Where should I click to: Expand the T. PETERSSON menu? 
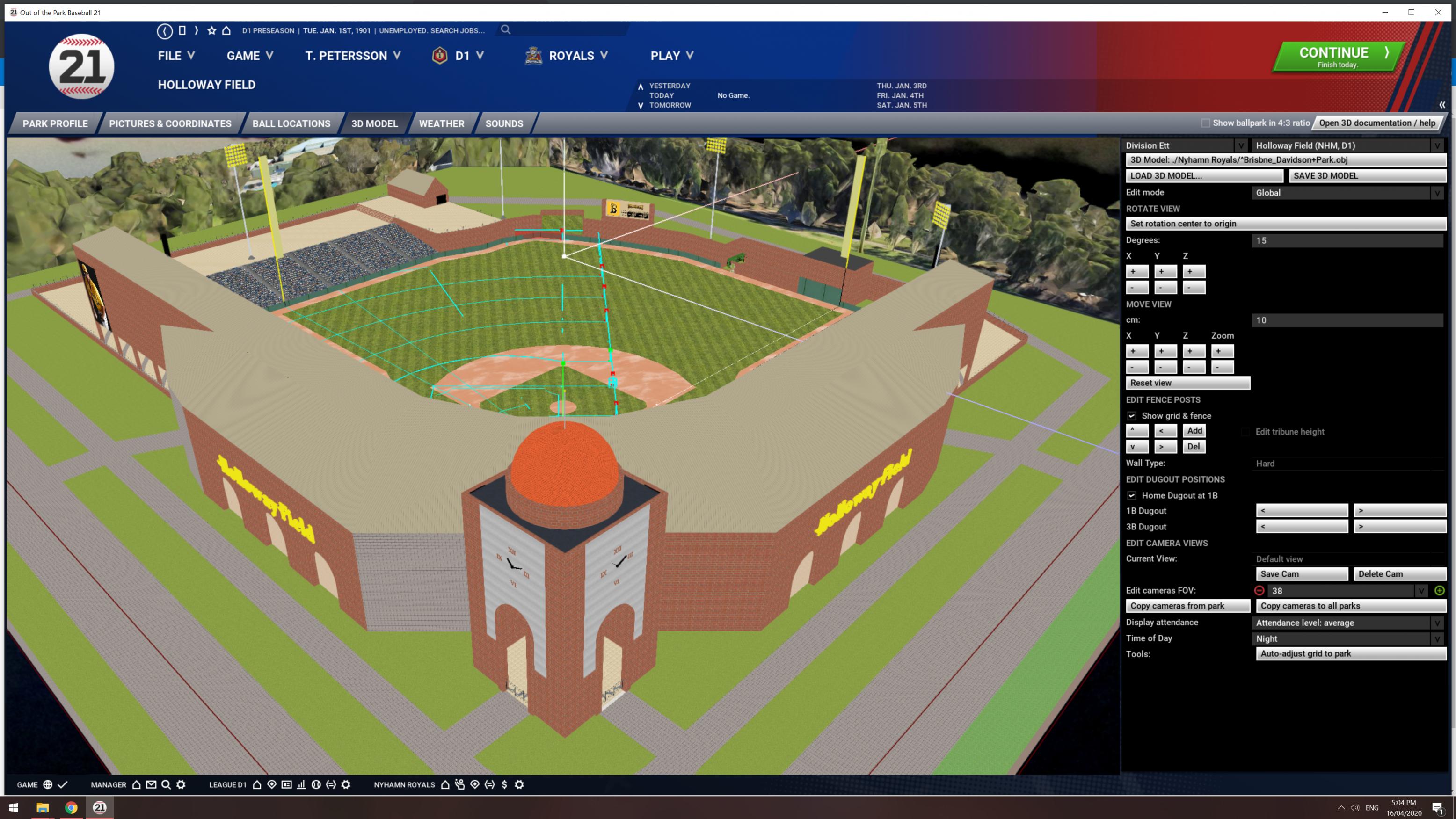pyautogui.click(x=353, y=55)
